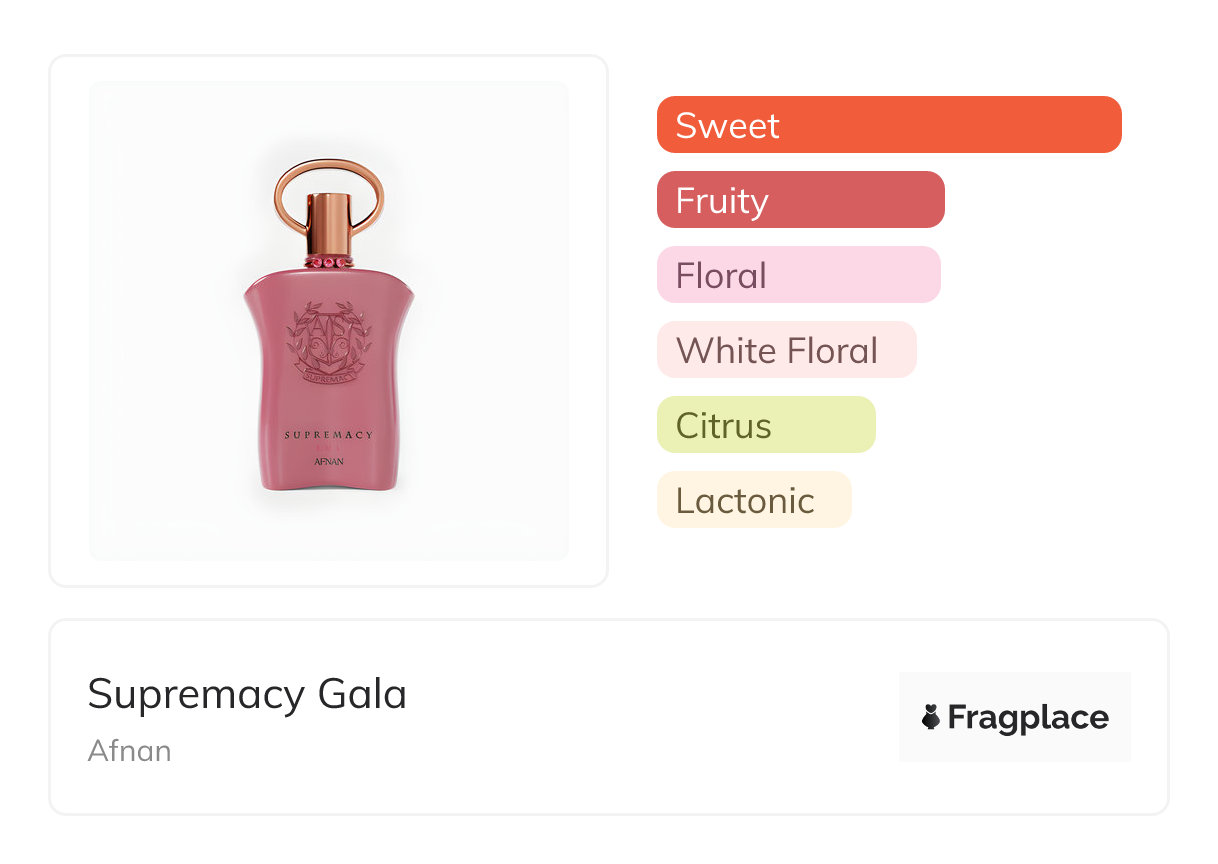Click the Lactonic accord bar
This screenshot has height=864, width=1218.
(753, 500)
